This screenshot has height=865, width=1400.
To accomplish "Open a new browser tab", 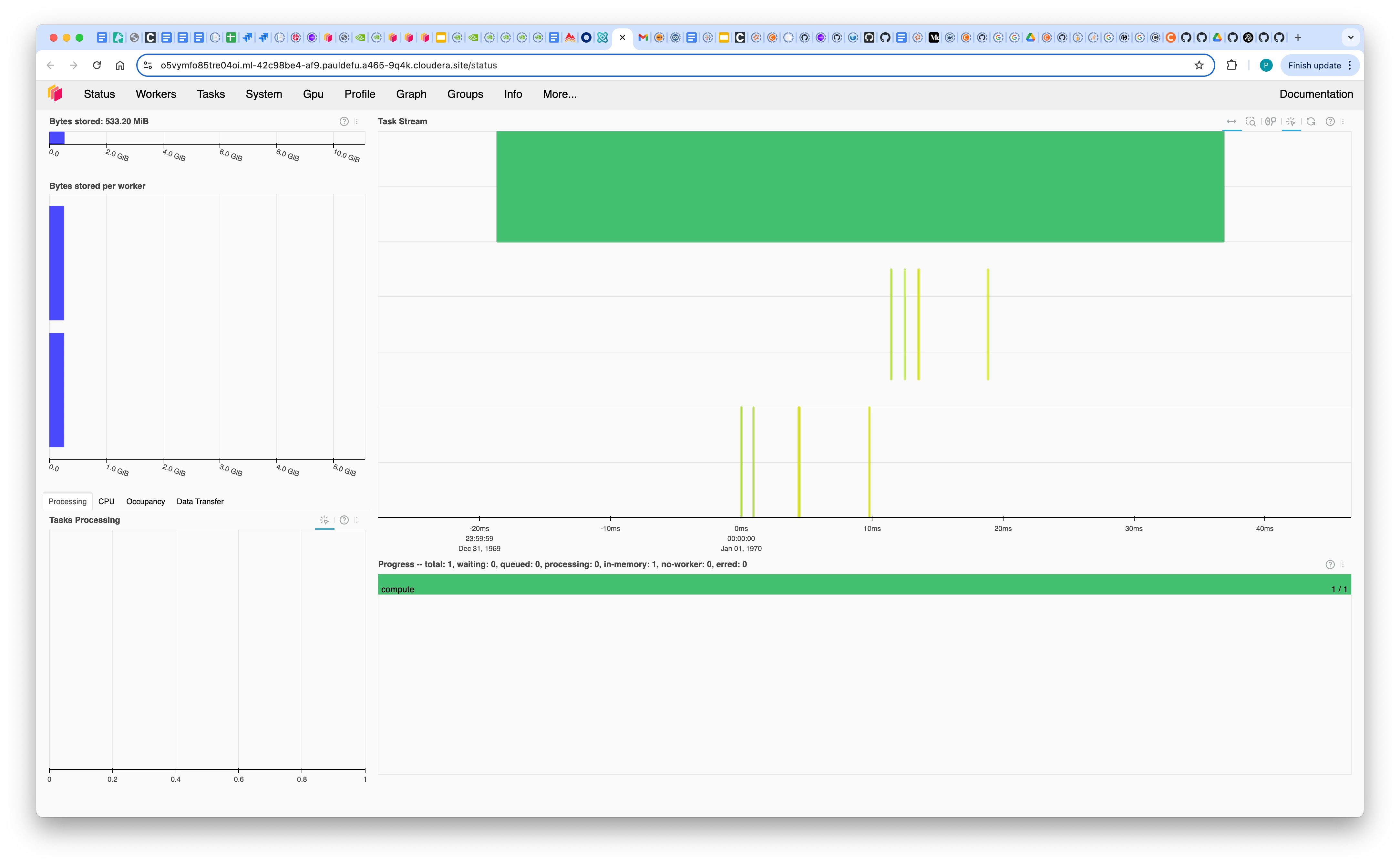I will 1298,38.
